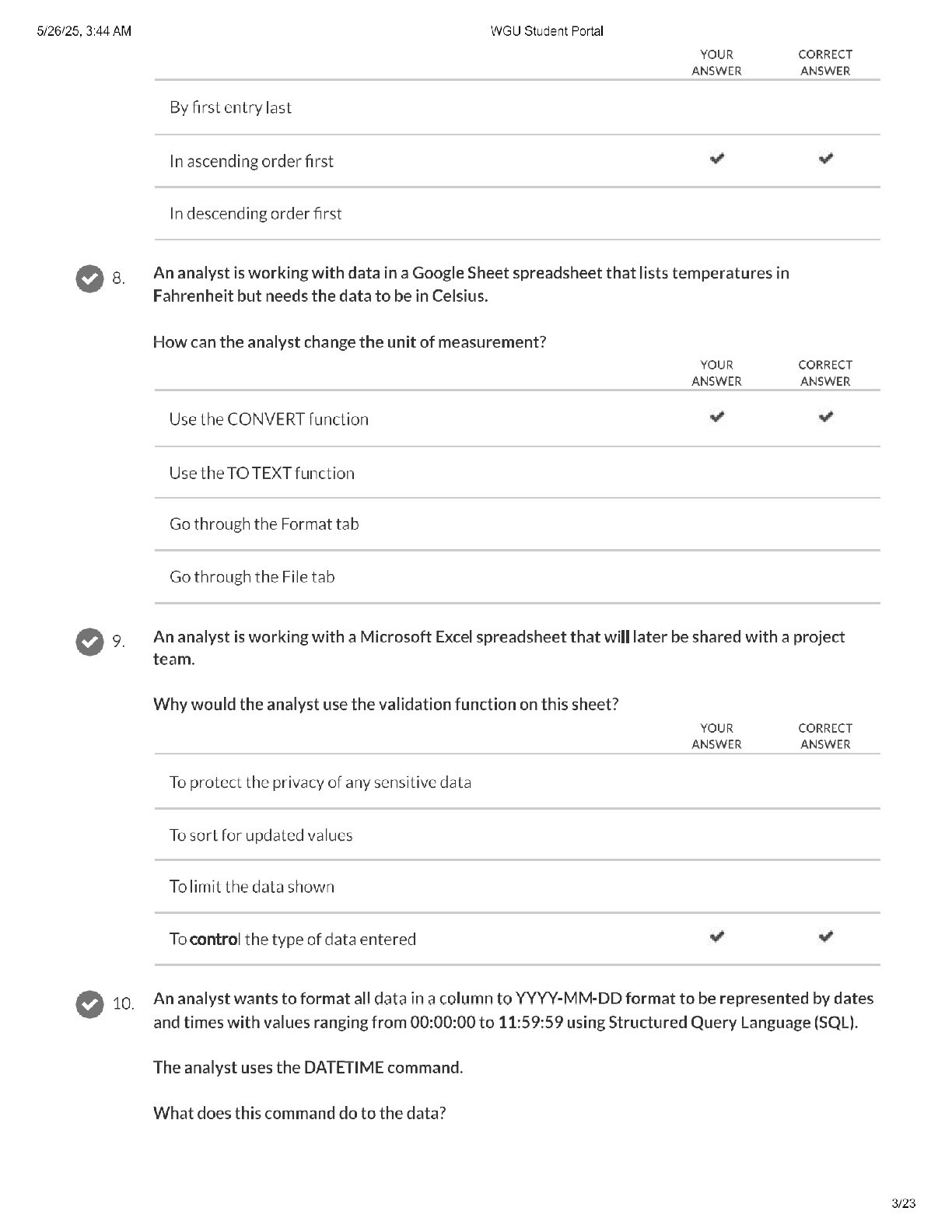Click the WGU Student Portal page title
Viewport: 952px width, 1232px height.
pyautogui.click(x=547, y=31)
